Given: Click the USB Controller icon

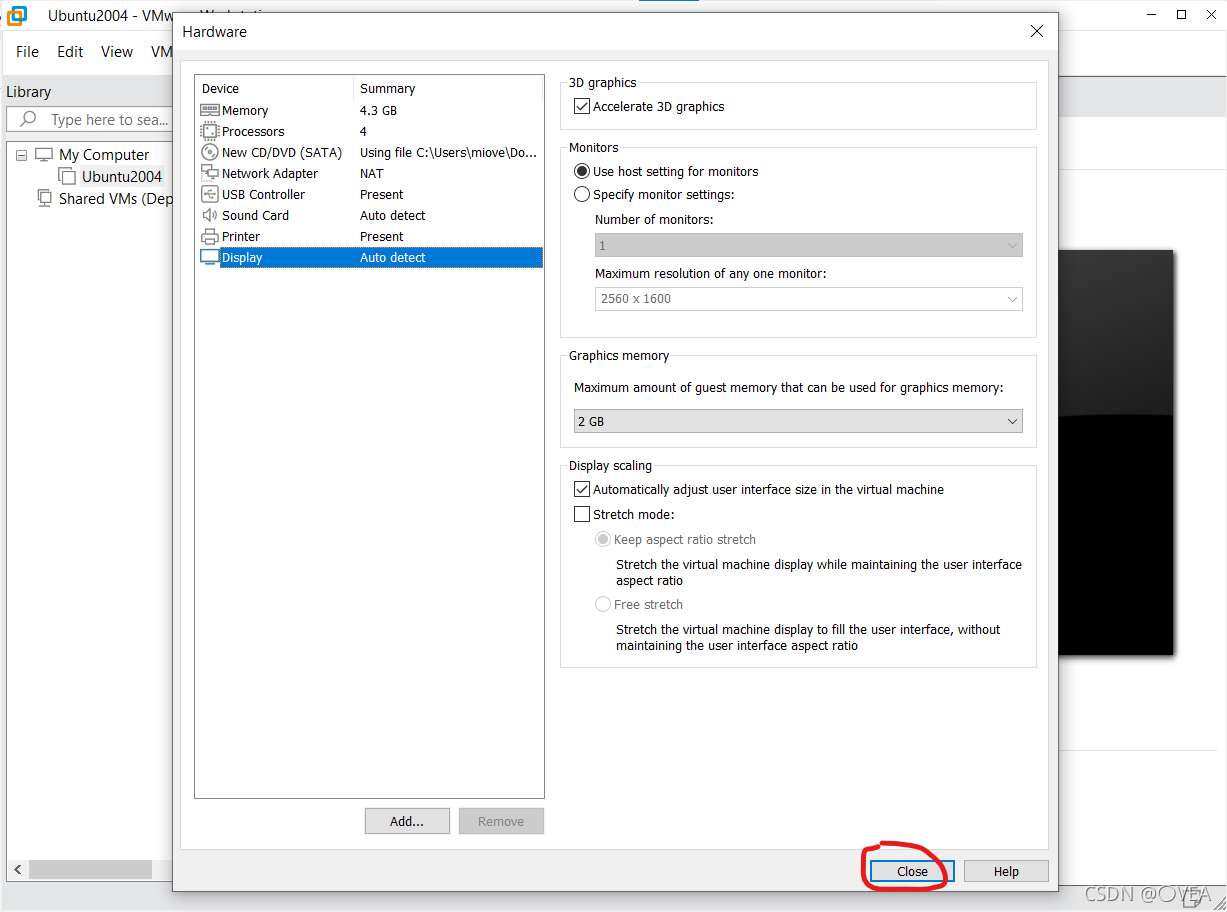Looking at the screenshot, I should pos(209,194).
